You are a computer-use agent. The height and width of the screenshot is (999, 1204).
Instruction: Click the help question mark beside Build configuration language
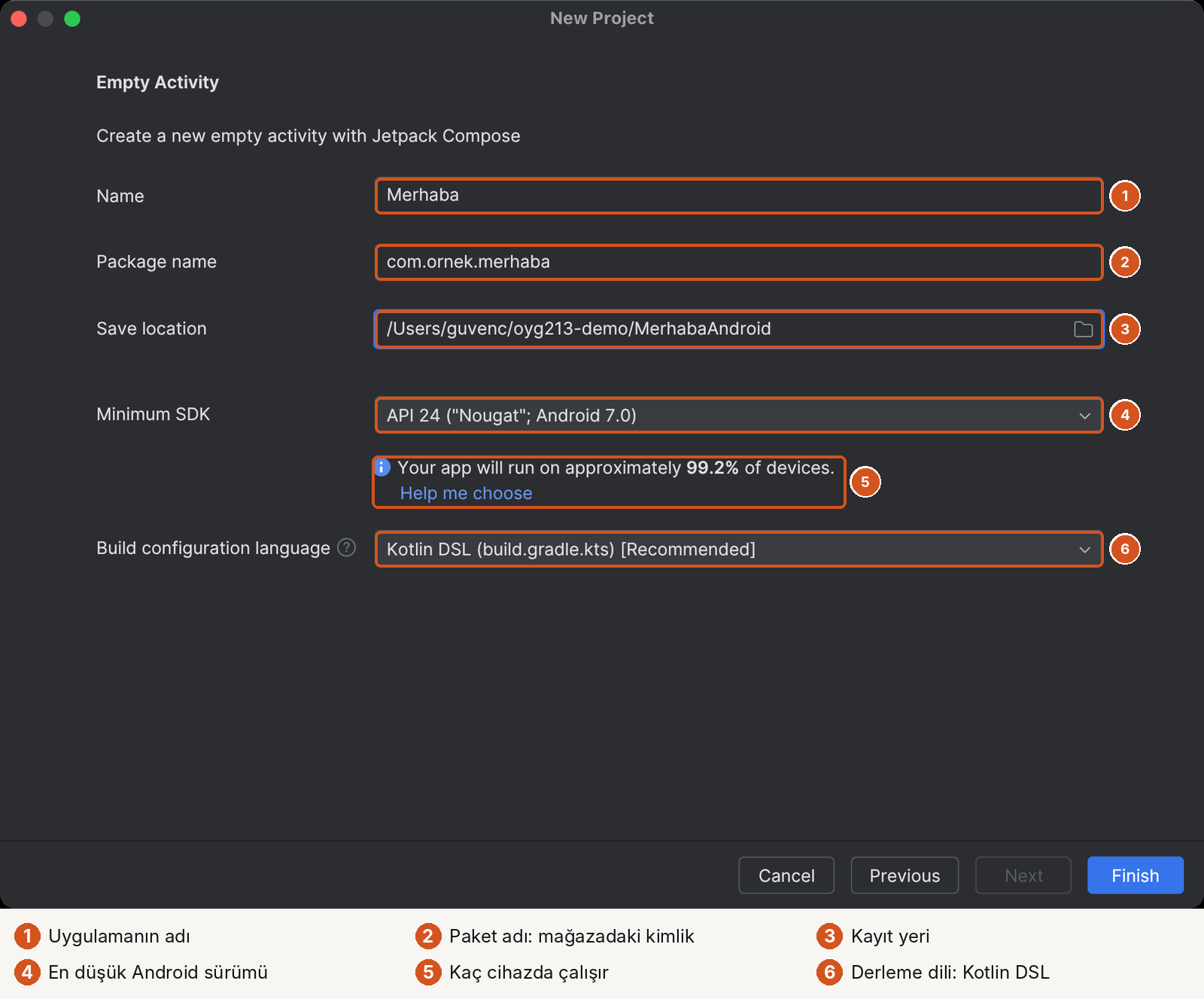point(346,547)
